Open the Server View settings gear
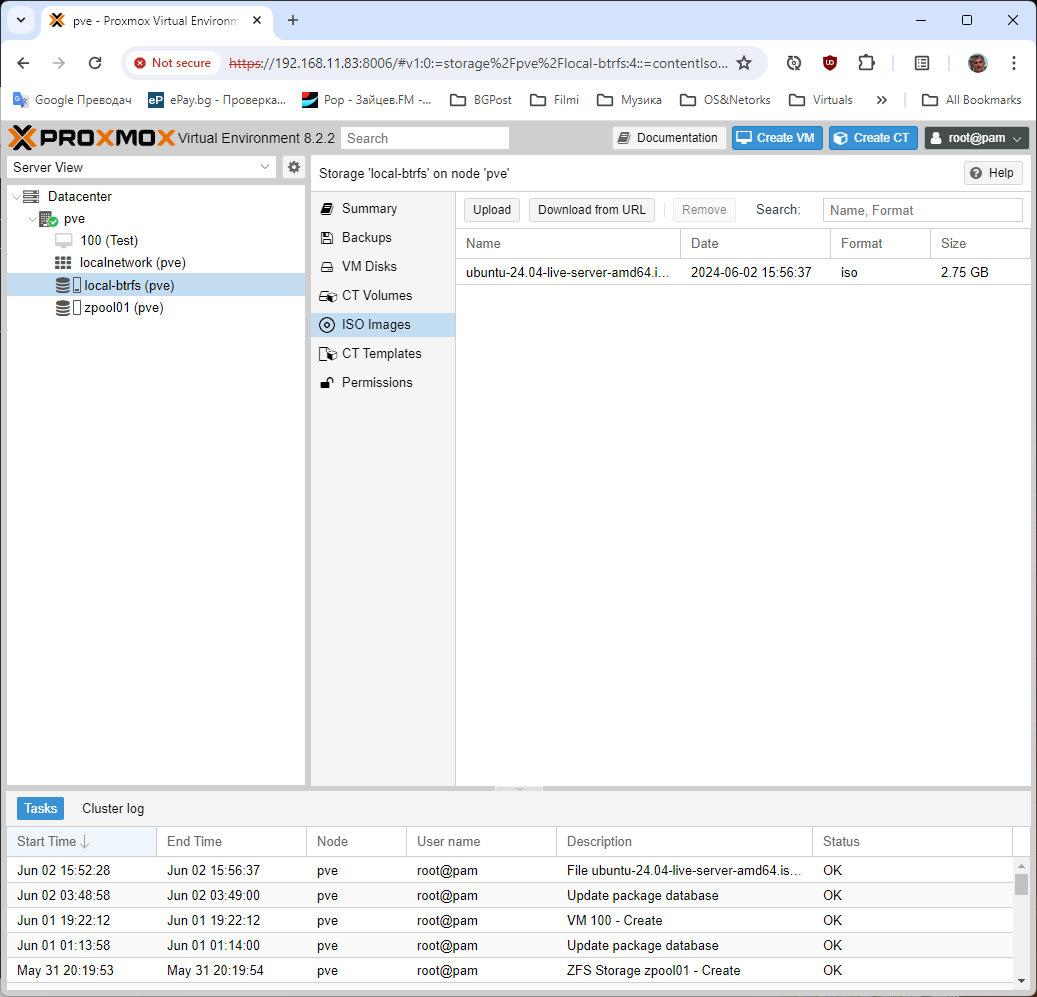This screenshot has height=997, width=1037. click(294, 167)
